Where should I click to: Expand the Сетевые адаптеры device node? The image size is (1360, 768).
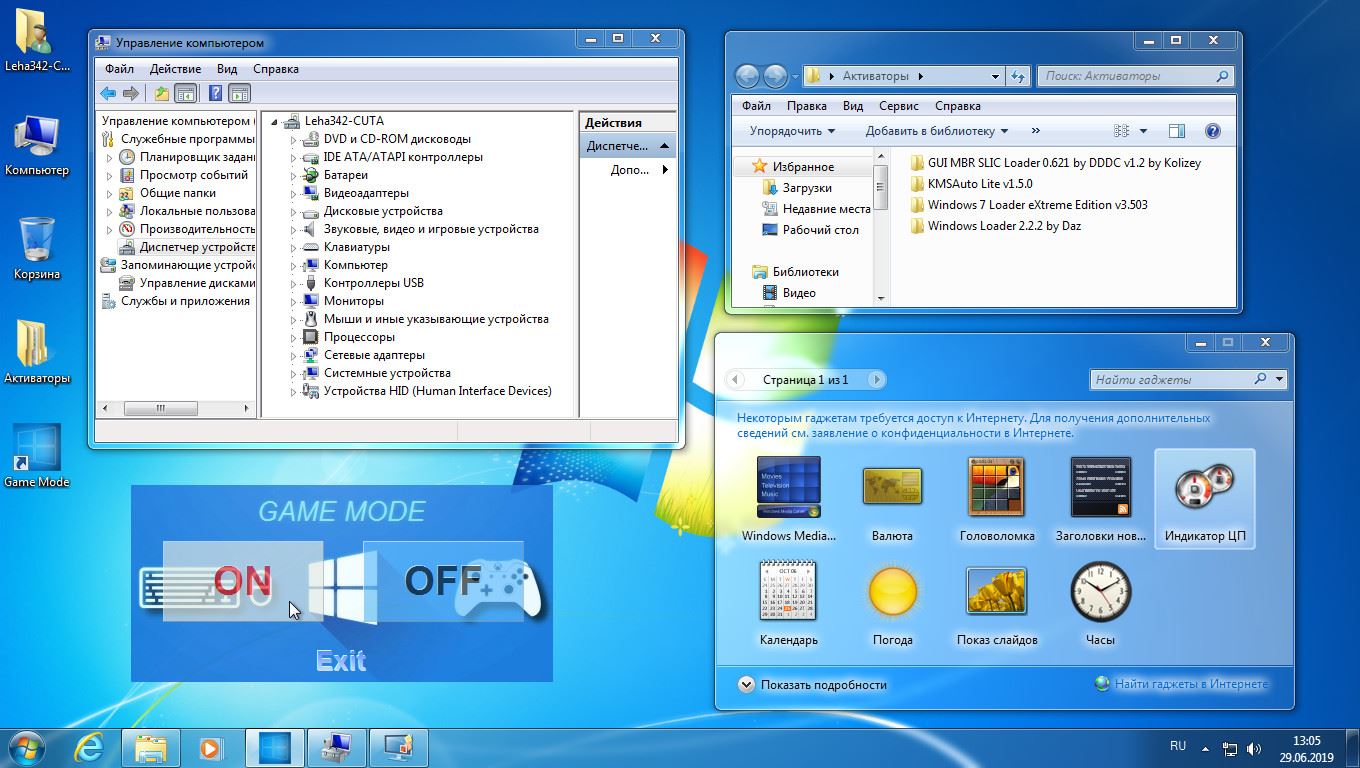(x=294, y=355)
